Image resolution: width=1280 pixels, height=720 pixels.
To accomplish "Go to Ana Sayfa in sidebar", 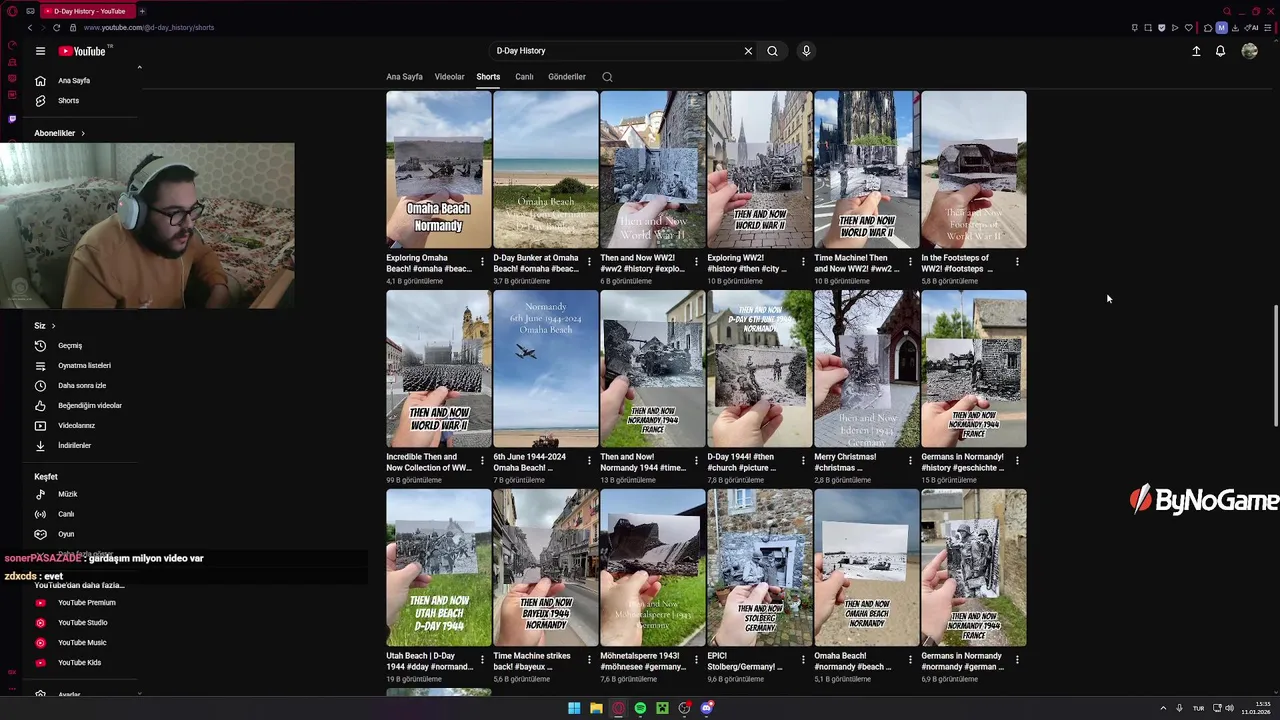I will coord(74,81).
